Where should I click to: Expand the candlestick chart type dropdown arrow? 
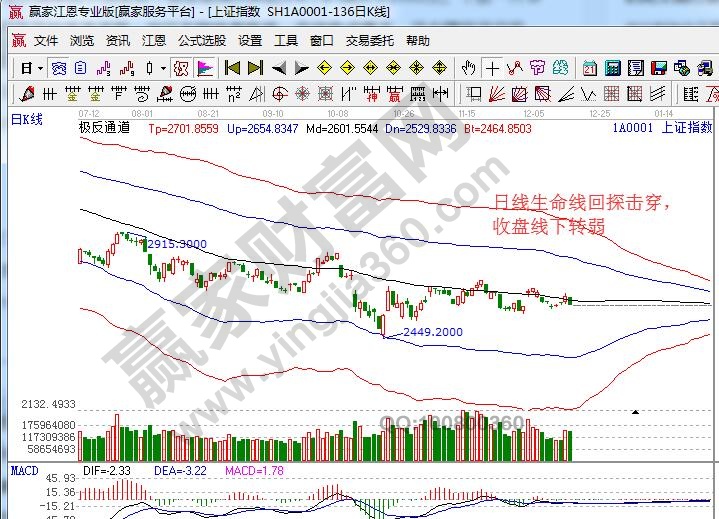coord(164,68)
